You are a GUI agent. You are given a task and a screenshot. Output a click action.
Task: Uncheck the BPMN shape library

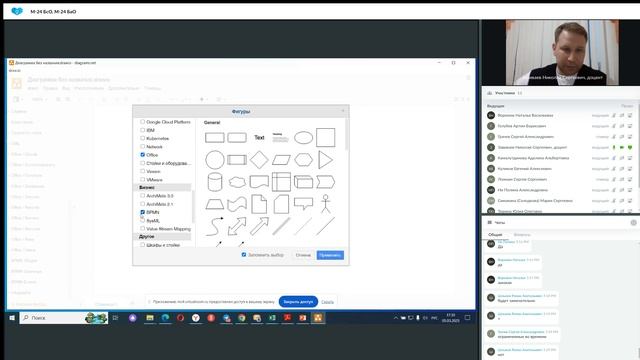tap(142, 212)
